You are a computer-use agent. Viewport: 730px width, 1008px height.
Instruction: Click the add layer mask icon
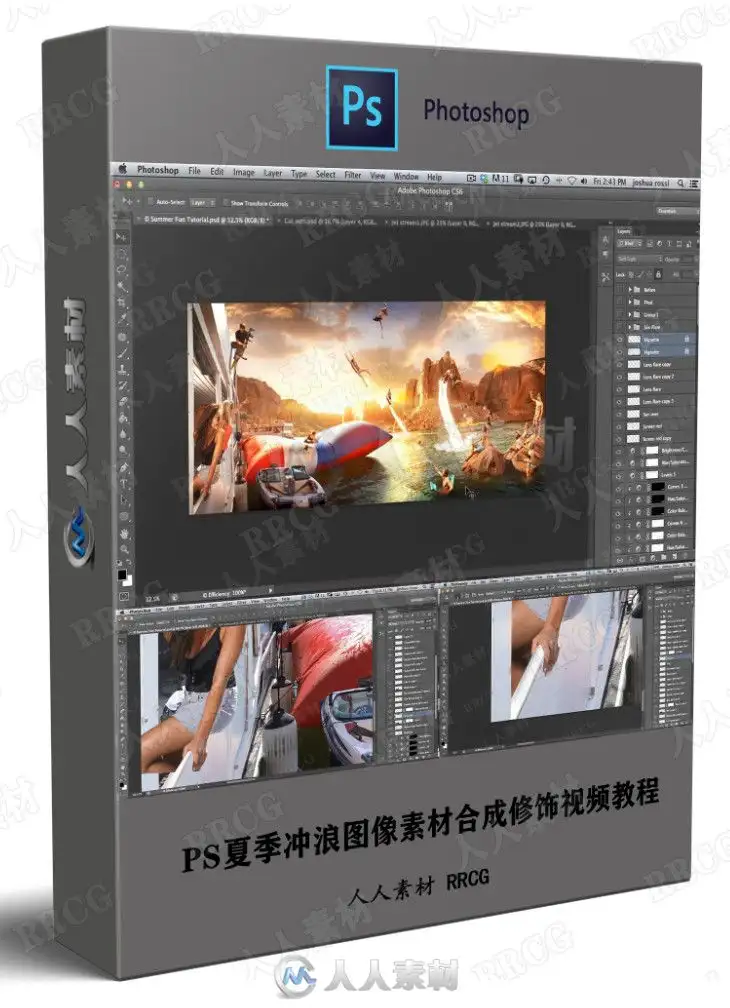(642, 561)
